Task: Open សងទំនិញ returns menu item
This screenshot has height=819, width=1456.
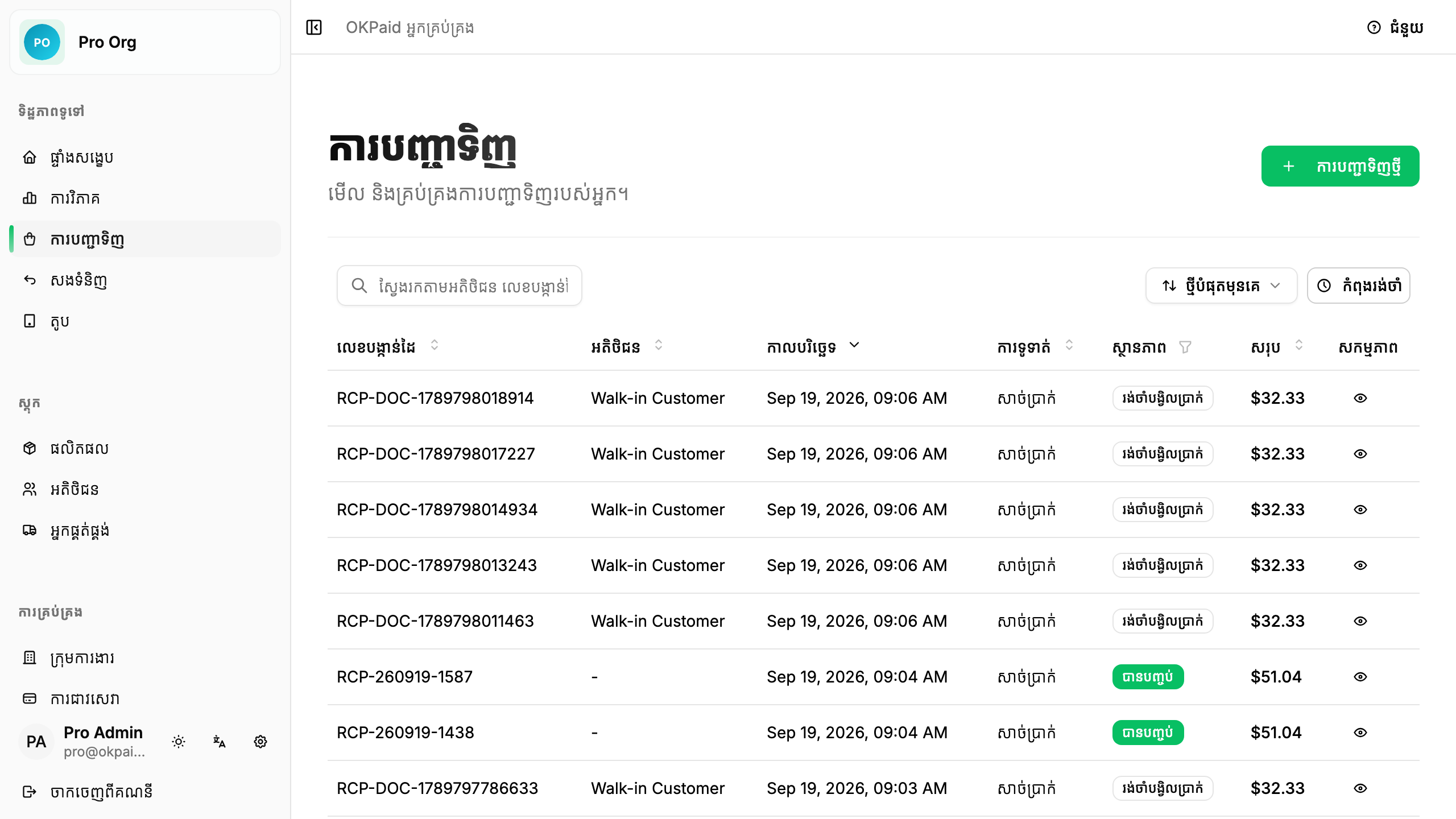Action: coord(146,280)
